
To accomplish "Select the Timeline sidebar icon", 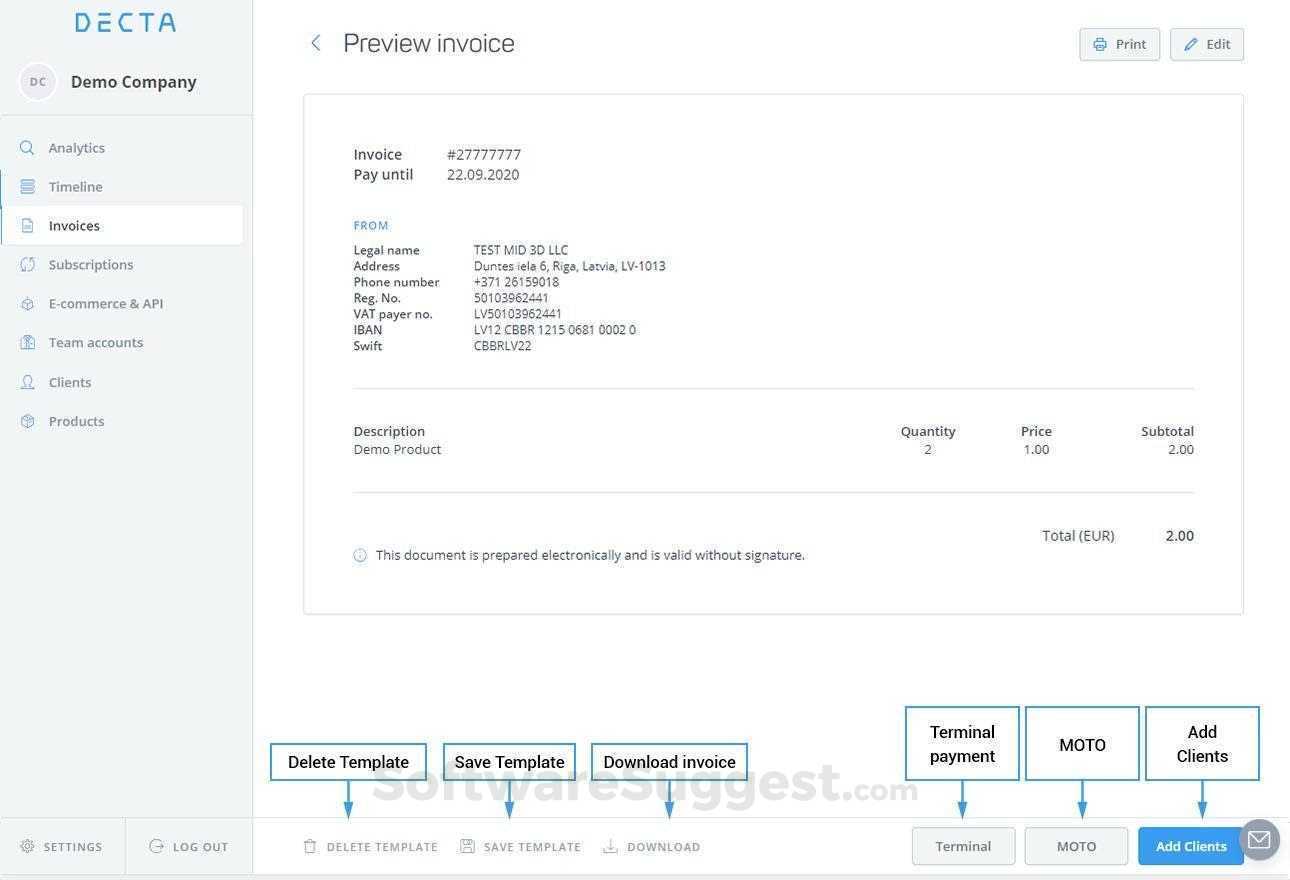I will pyautogui.click(x=27, y=186).
